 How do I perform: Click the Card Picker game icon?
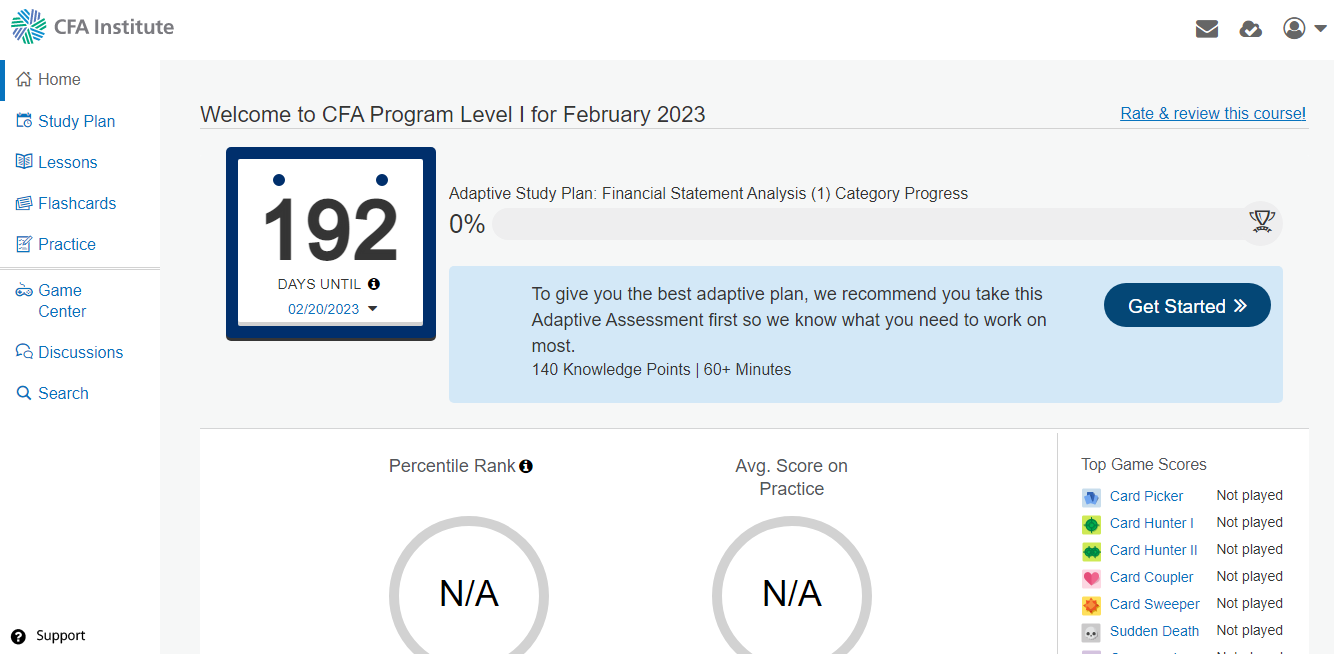click(1091, 497)
